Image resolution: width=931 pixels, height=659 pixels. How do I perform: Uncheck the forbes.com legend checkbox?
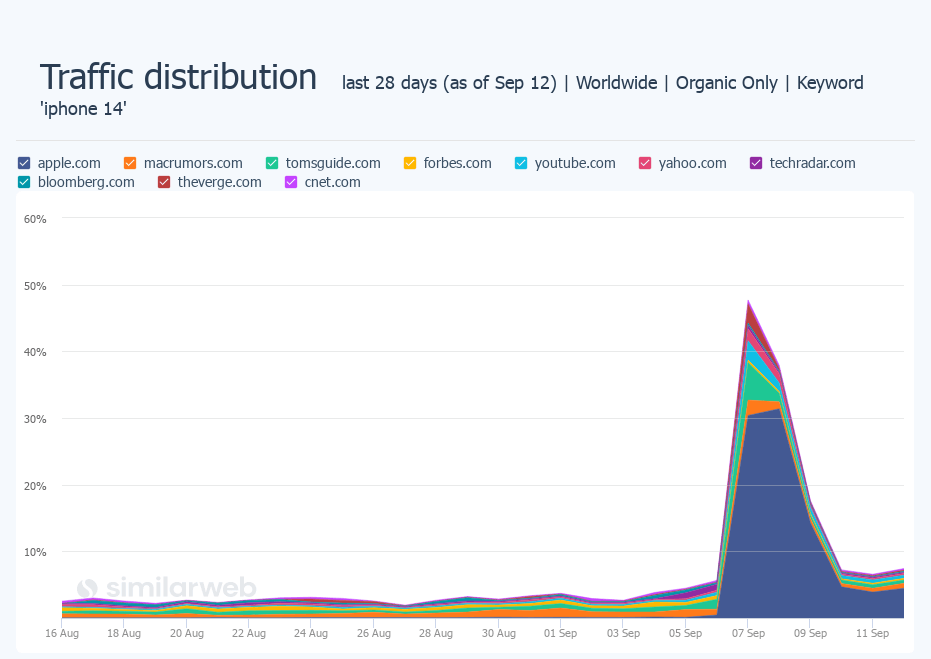(410, 163)
